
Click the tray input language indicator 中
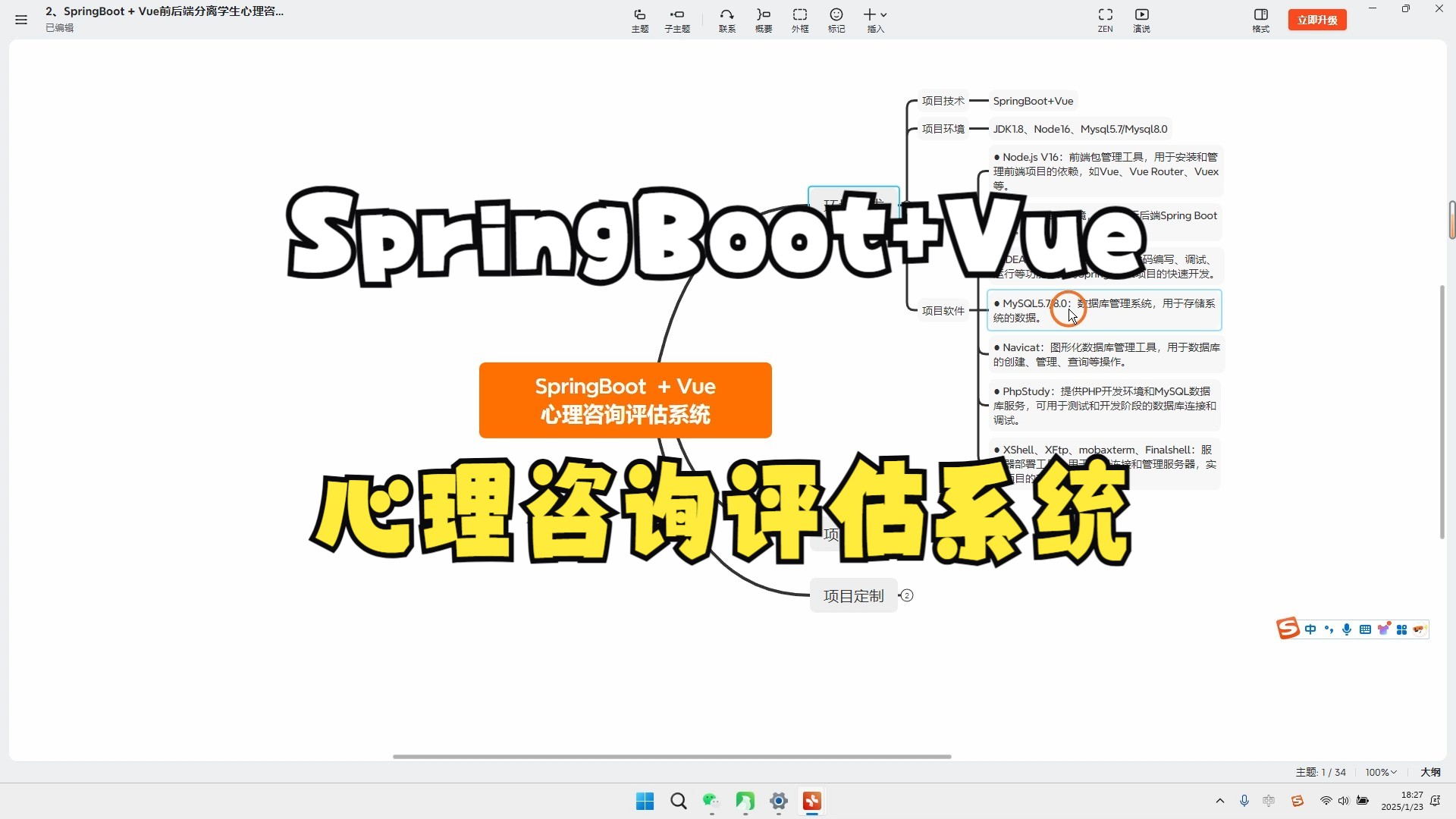pyautogui.click(x=1269, y=801)
